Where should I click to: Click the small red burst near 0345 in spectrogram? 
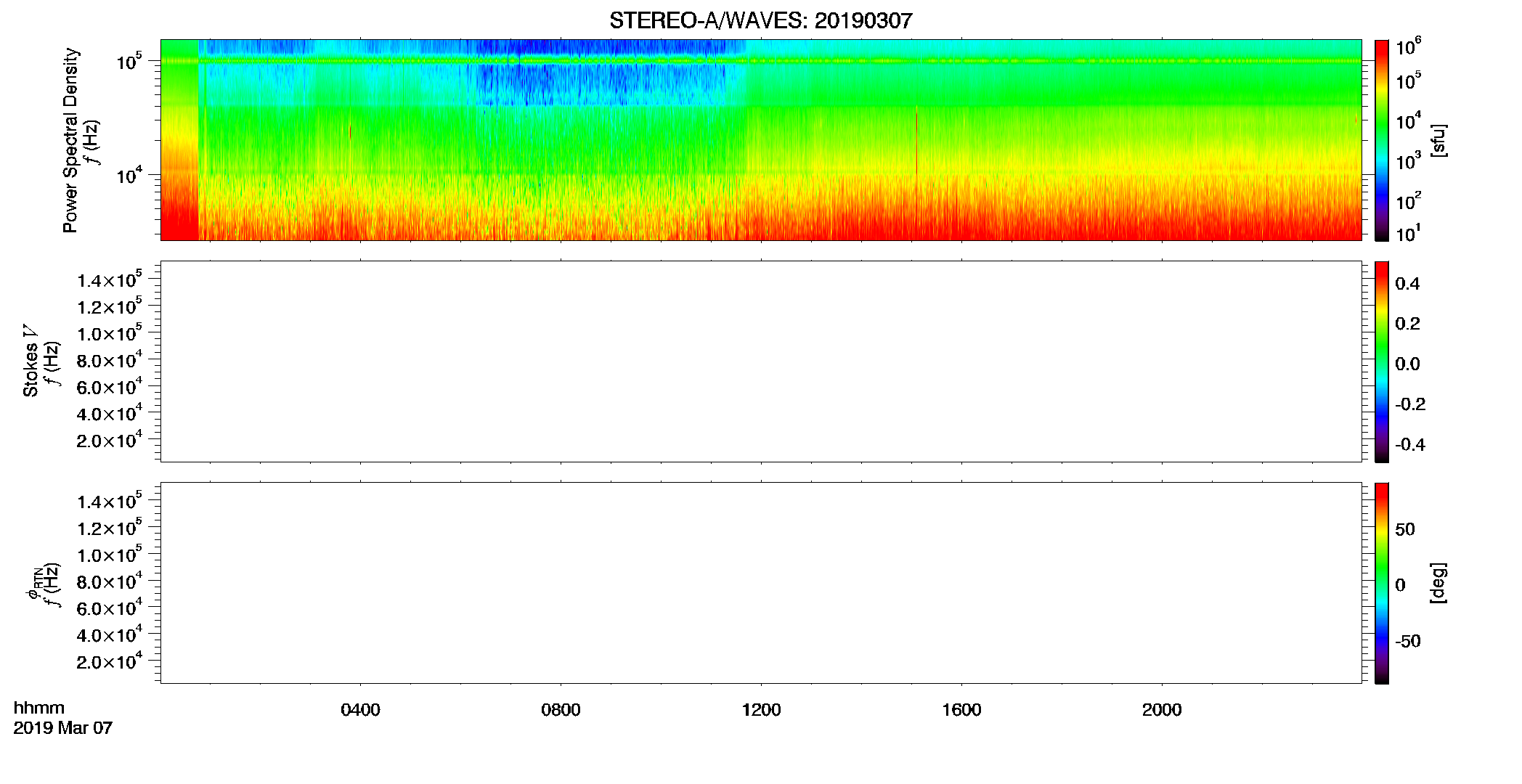[x=350, y=131]
